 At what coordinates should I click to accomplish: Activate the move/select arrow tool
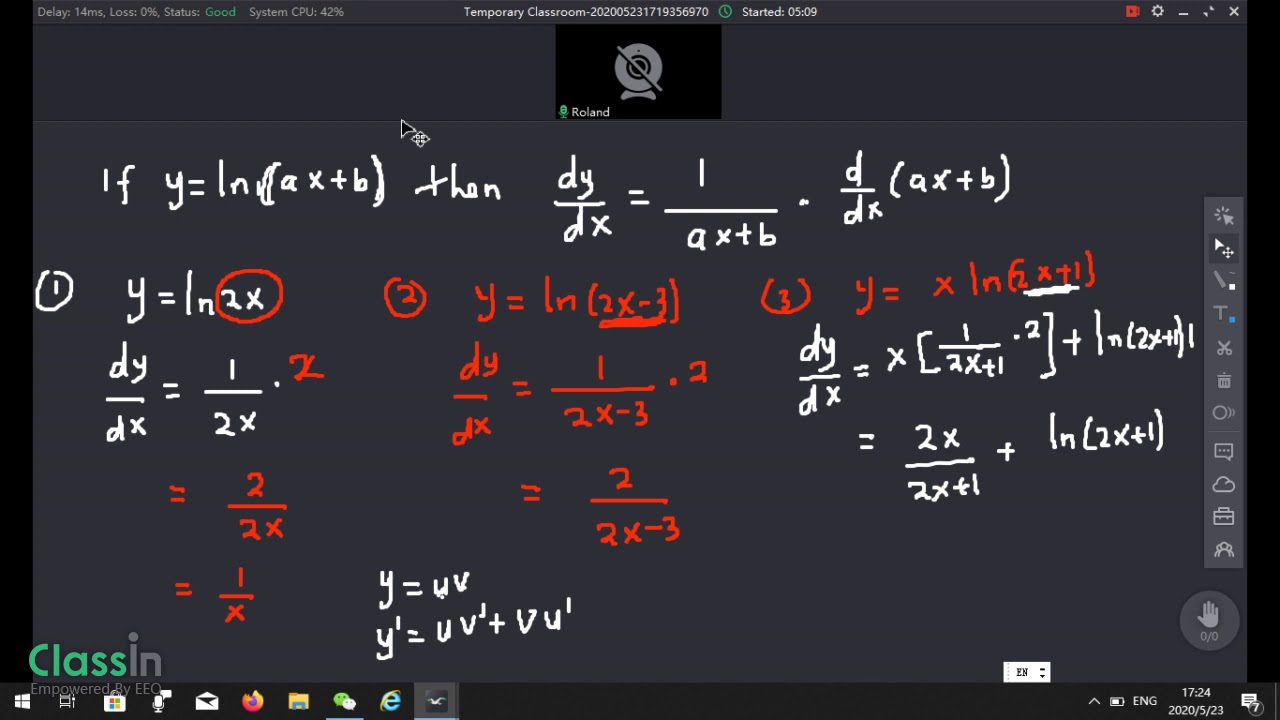(x=1224, y=248)
